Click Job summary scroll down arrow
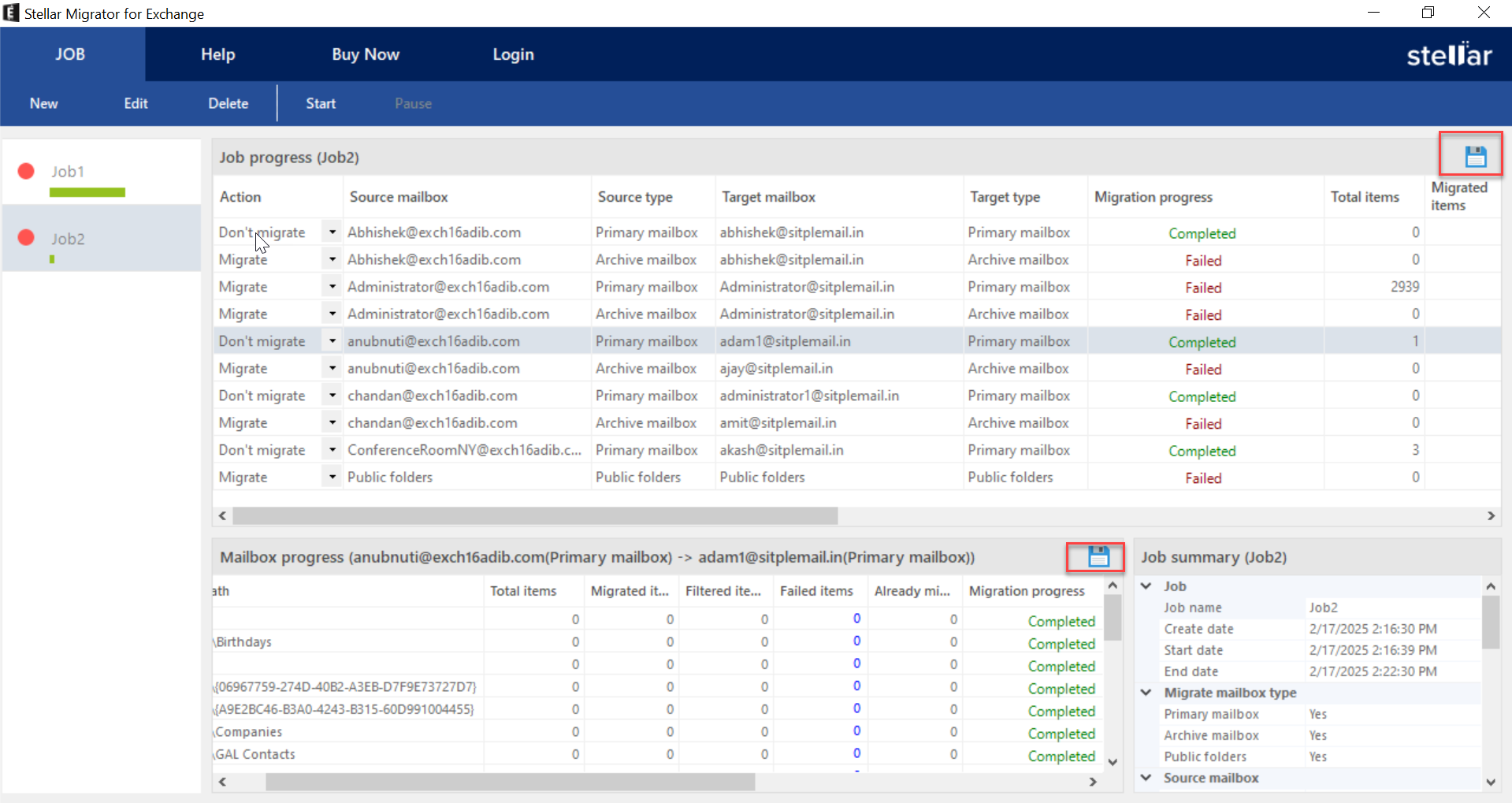Image resolution: width=1512 pixels, height=803 pixels. 1490,782
